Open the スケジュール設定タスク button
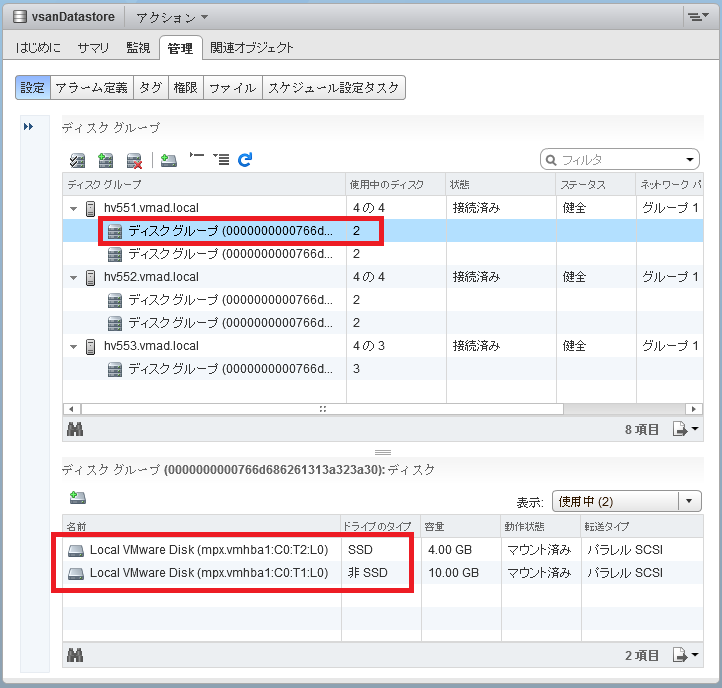 point(334,88)
